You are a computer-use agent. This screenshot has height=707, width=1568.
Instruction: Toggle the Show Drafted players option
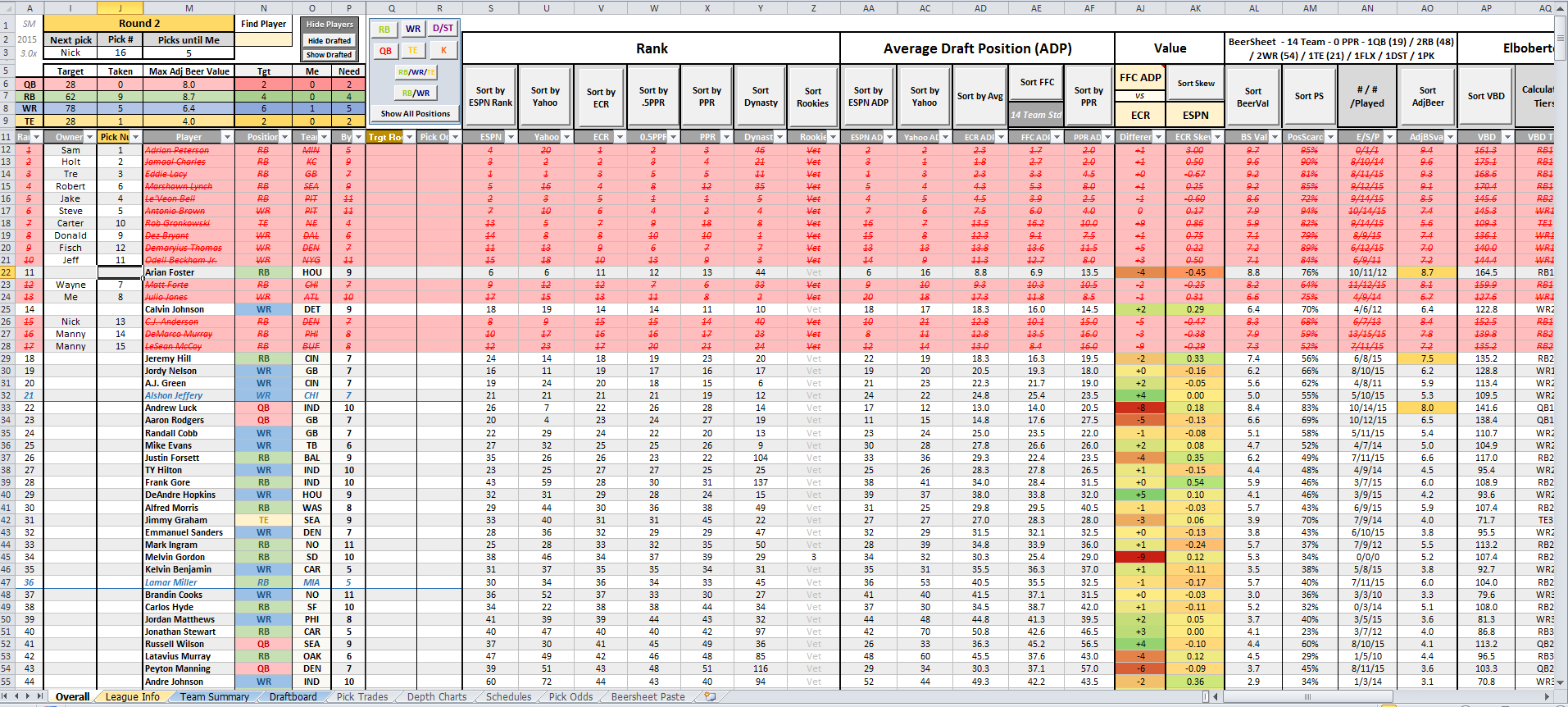tap(329, 55)
